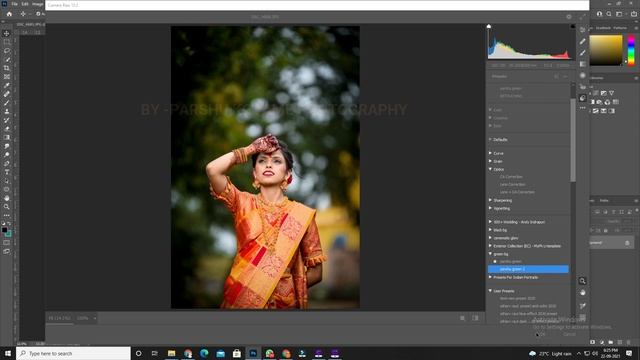This screenshot has width=640, height=360.
Task: Expand the black bg preset group
Action: pyautogui.click(x=490, y=230)
